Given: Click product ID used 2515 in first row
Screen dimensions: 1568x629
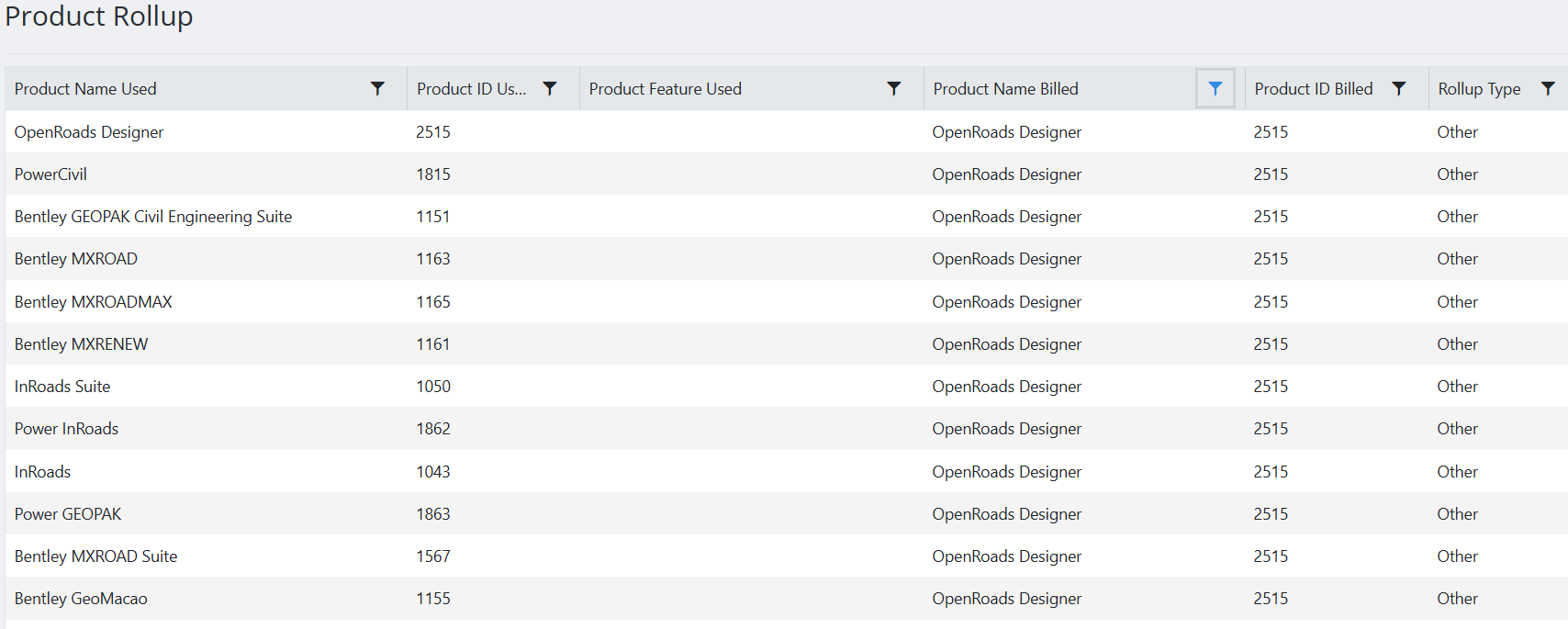Looking at the screenshot, I should (x=433, y=132).
